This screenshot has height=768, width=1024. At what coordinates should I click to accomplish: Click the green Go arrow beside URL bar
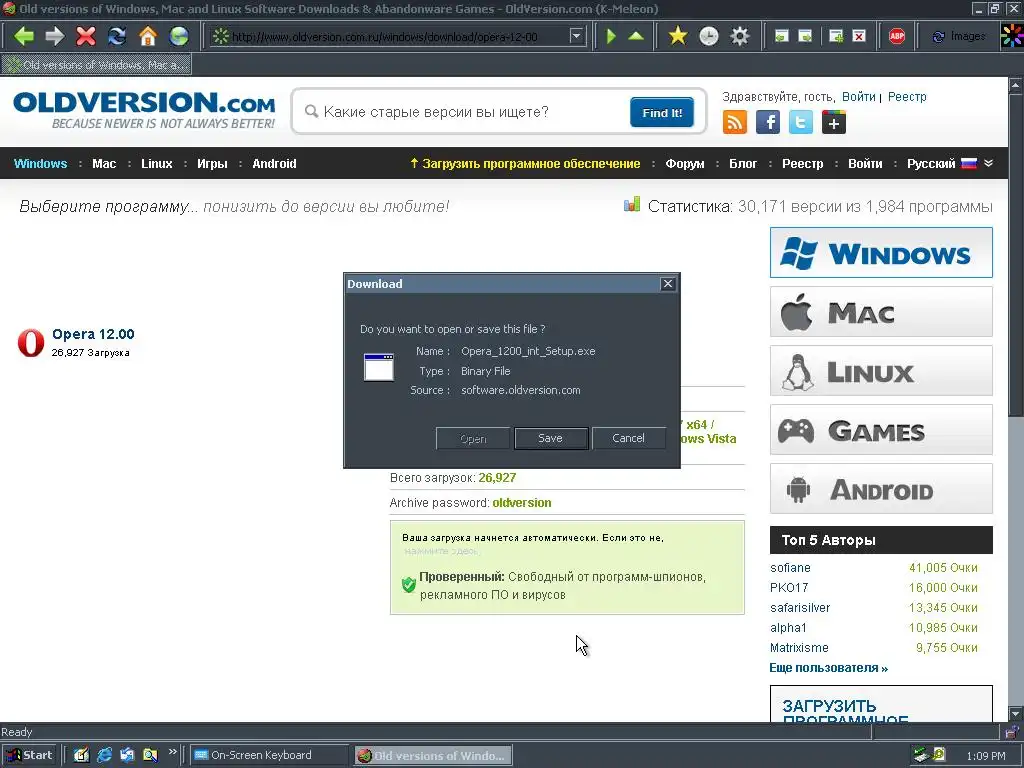point(611,36)
